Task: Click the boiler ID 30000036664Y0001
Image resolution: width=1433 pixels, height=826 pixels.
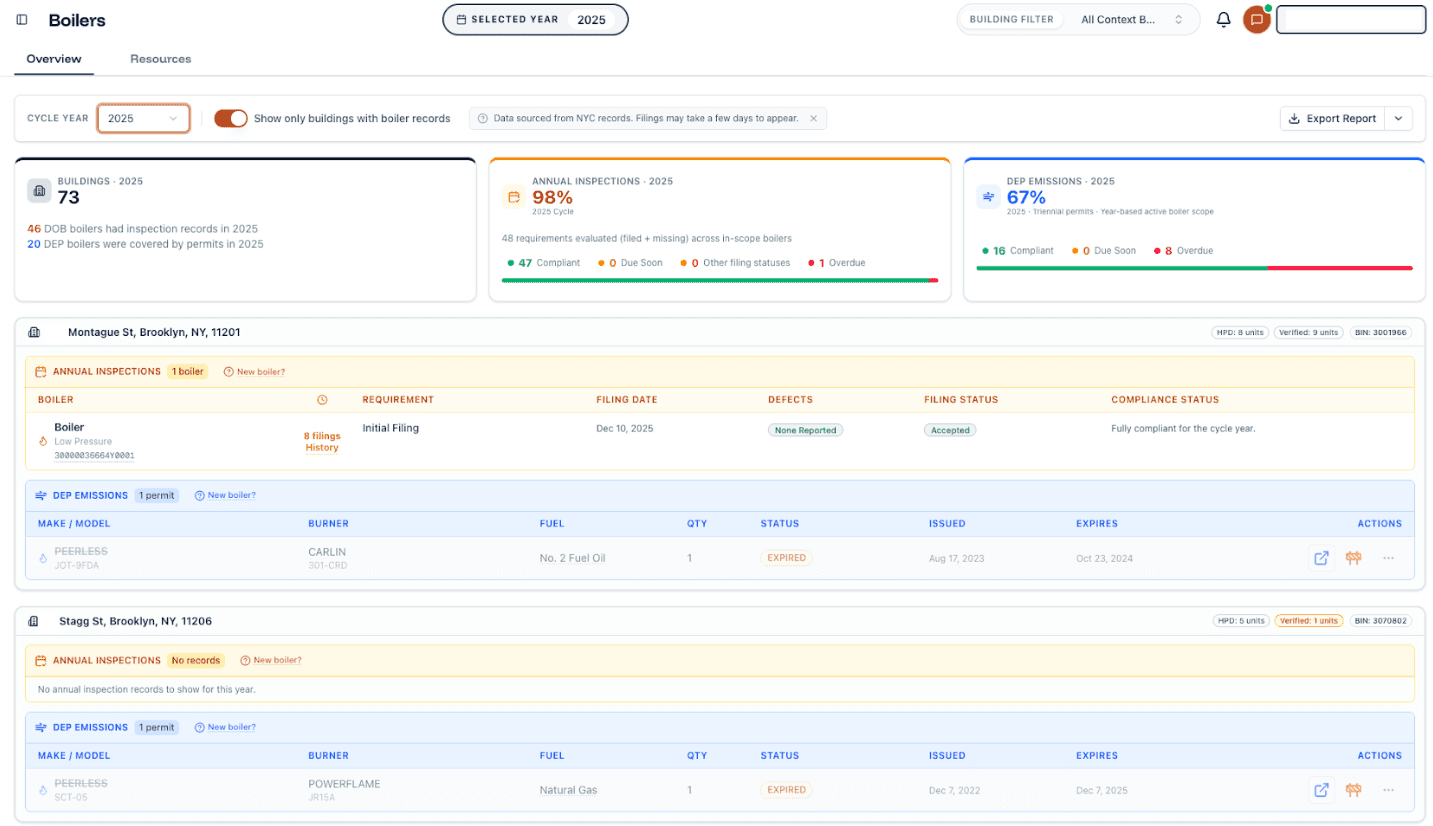Action: [x=94, y=455]
